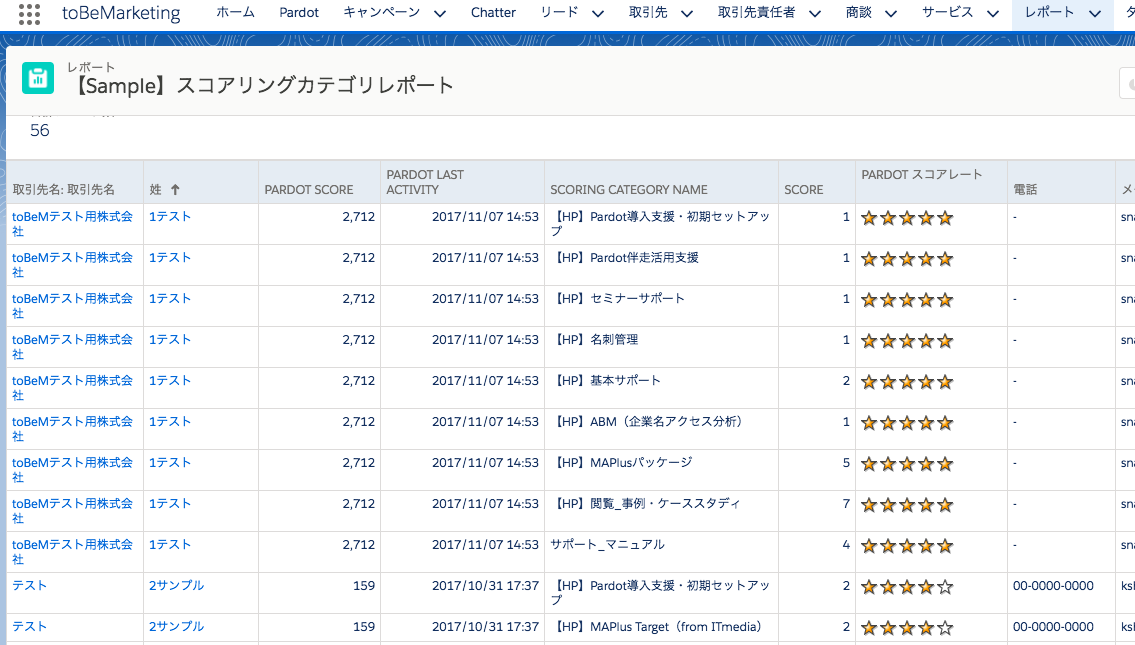Open 1テスト link in MAPlusパッケージ row

[170, 463]
